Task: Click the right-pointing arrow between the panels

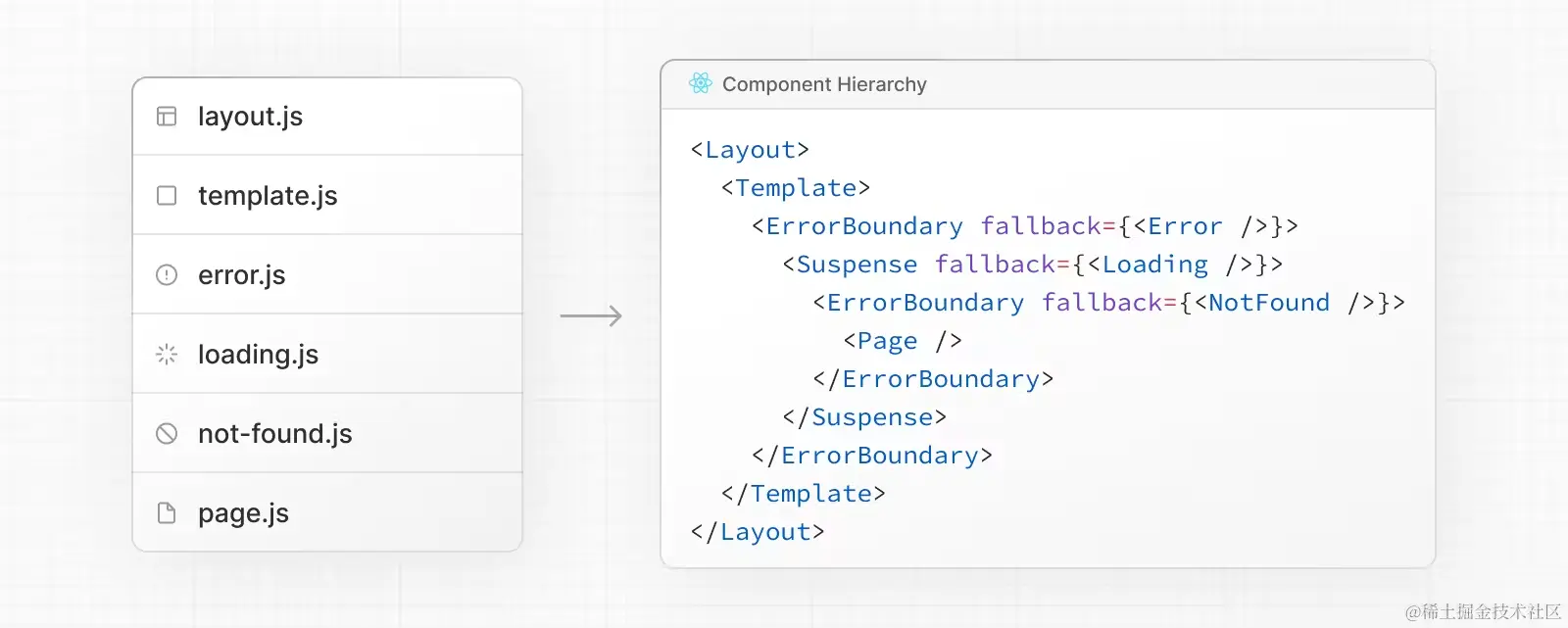Action: [x=591, y=315]
